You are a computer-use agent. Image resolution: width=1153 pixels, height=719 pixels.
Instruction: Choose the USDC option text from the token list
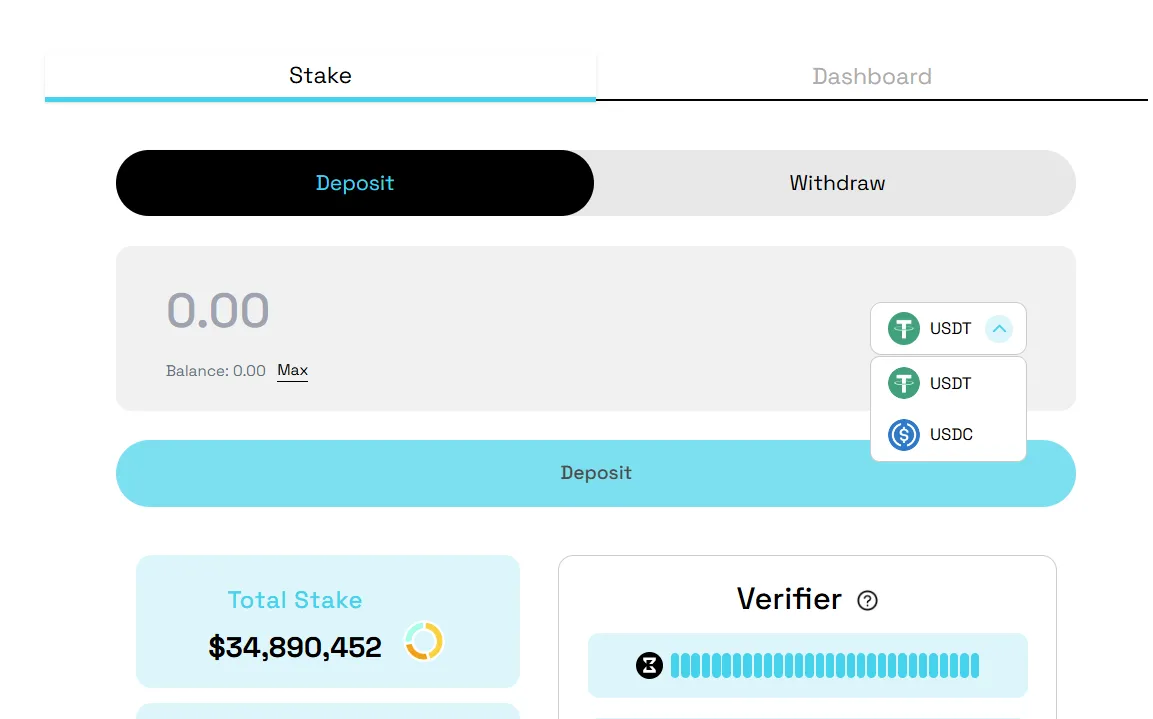[x=951, y=435]
